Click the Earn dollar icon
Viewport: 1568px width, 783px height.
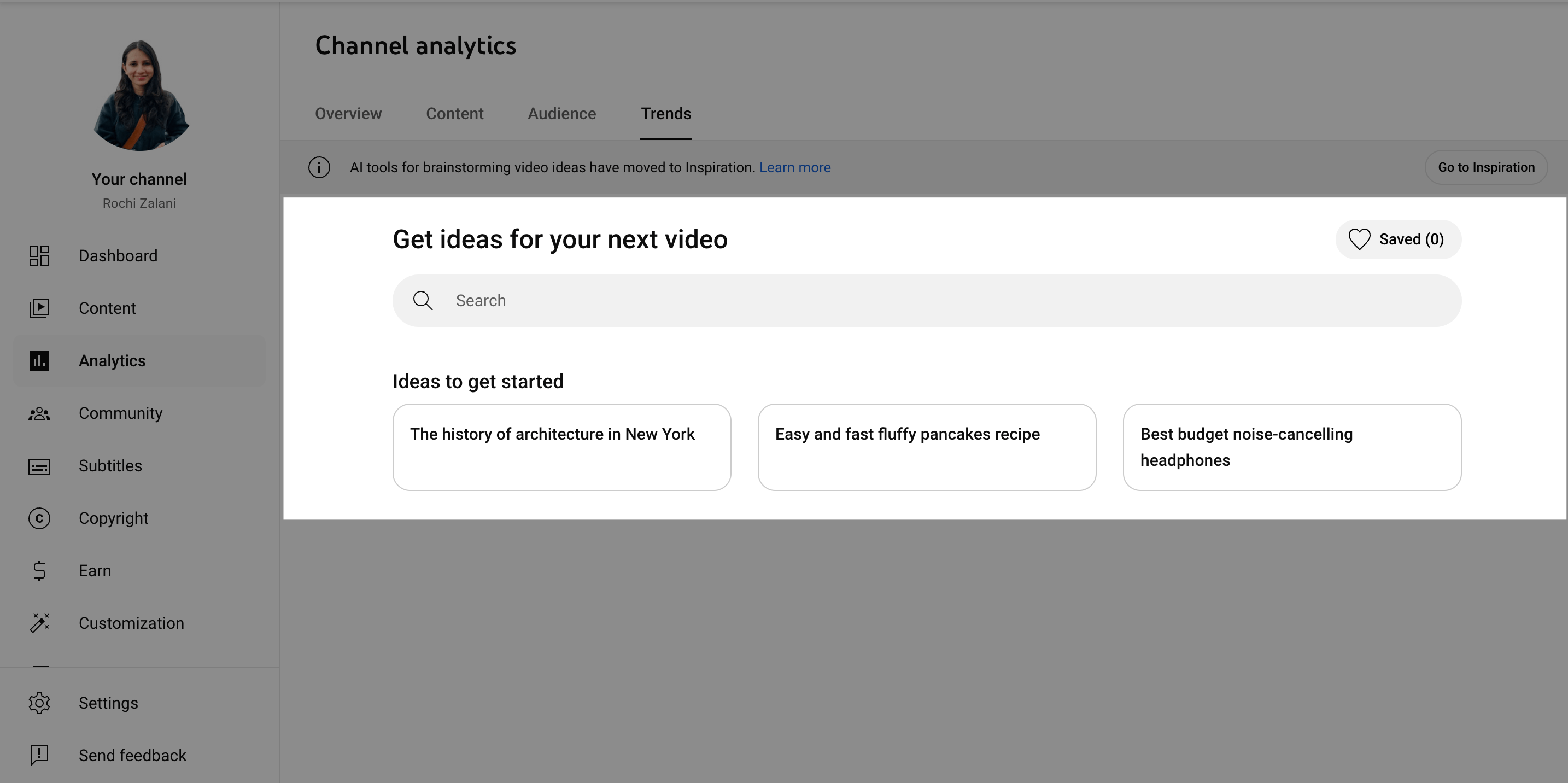39,570
